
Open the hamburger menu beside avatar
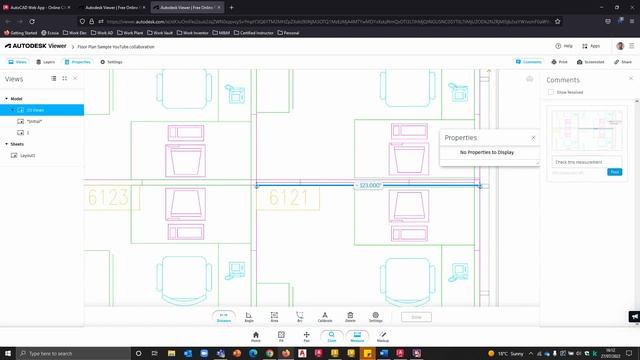(x=632, y=46)
